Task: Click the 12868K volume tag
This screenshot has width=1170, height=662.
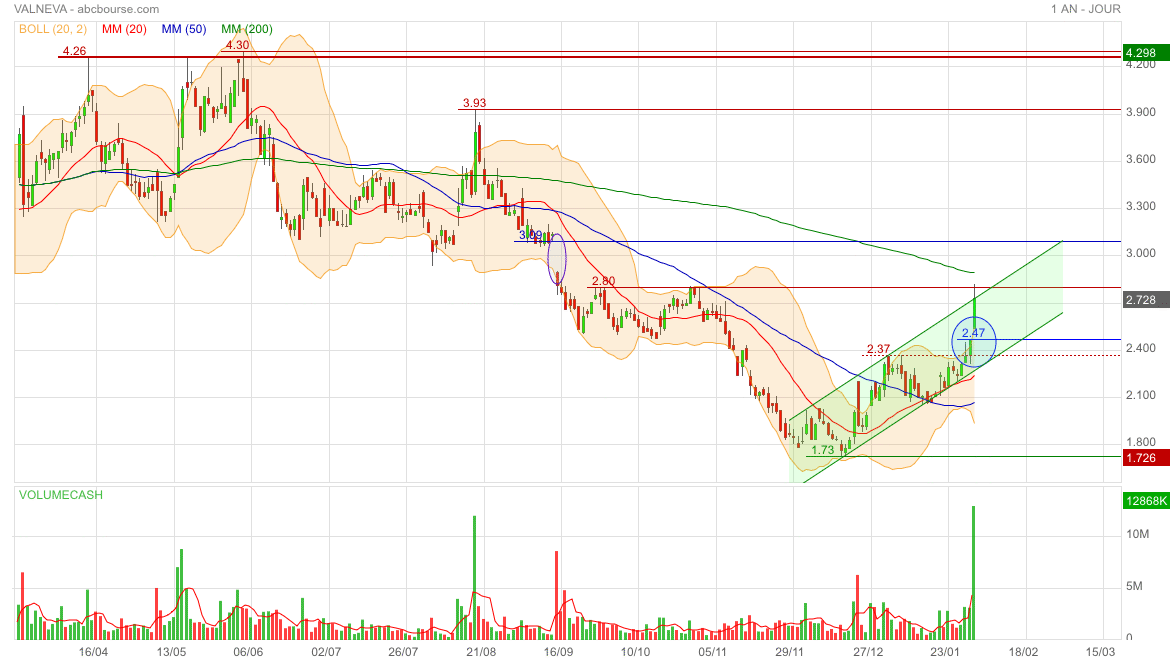Action: (x=1145, y=501)
